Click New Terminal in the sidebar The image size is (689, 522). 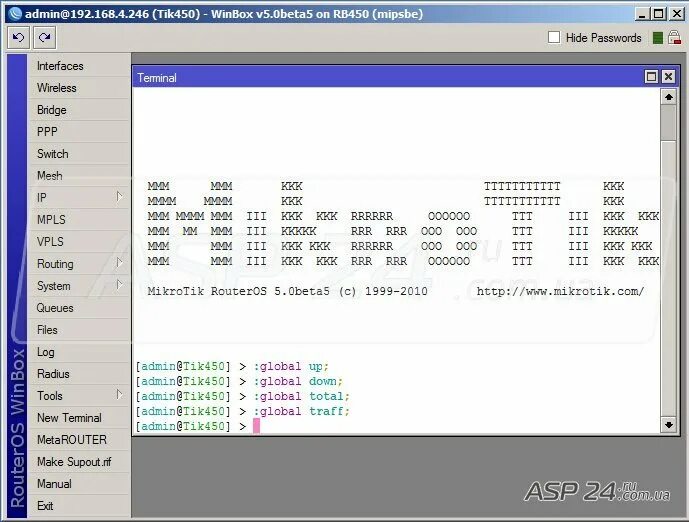point(79,418)
